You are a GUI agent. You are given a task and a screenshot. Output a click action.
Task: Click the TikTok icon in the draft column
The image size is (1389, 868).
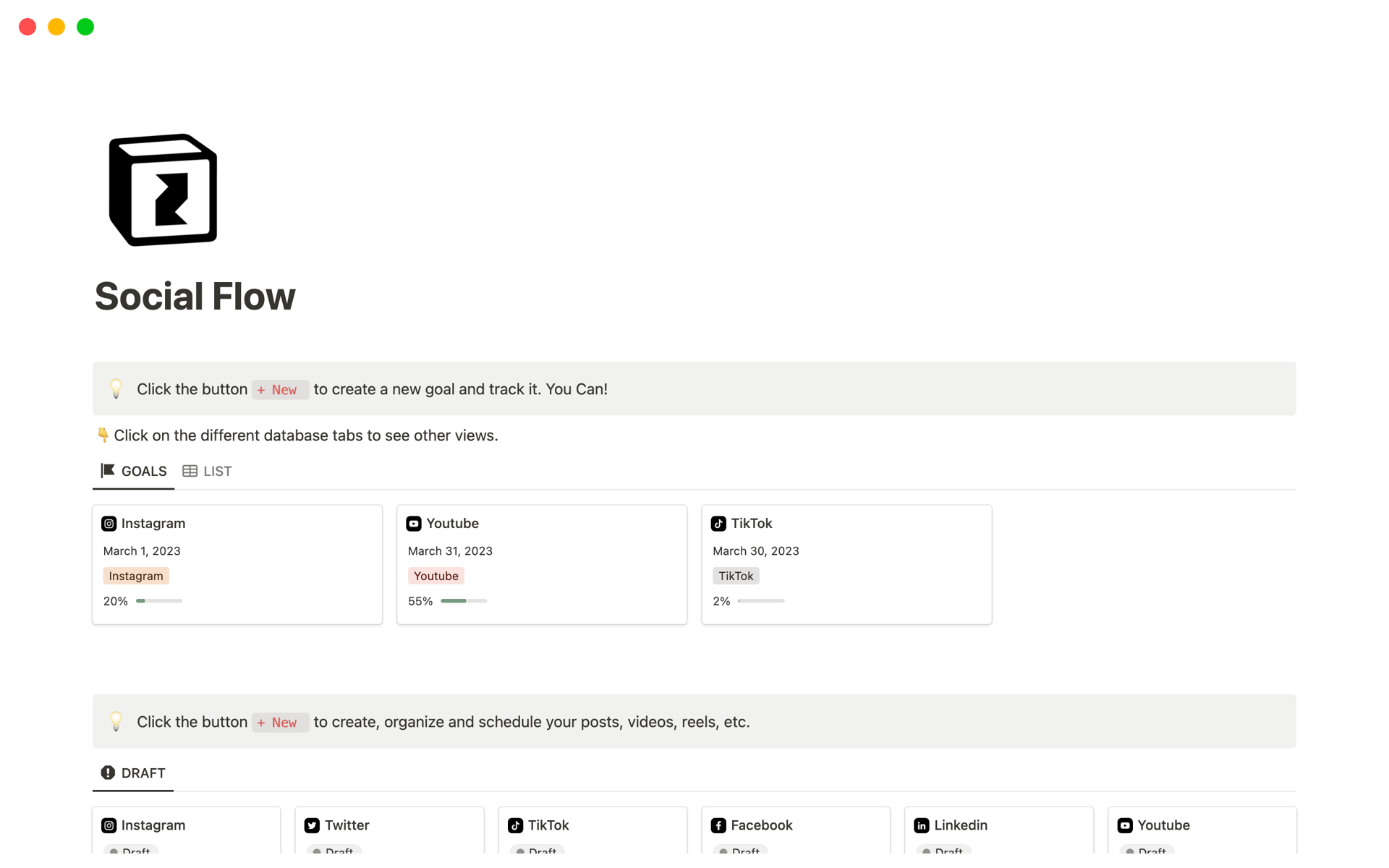click(515, 825)
